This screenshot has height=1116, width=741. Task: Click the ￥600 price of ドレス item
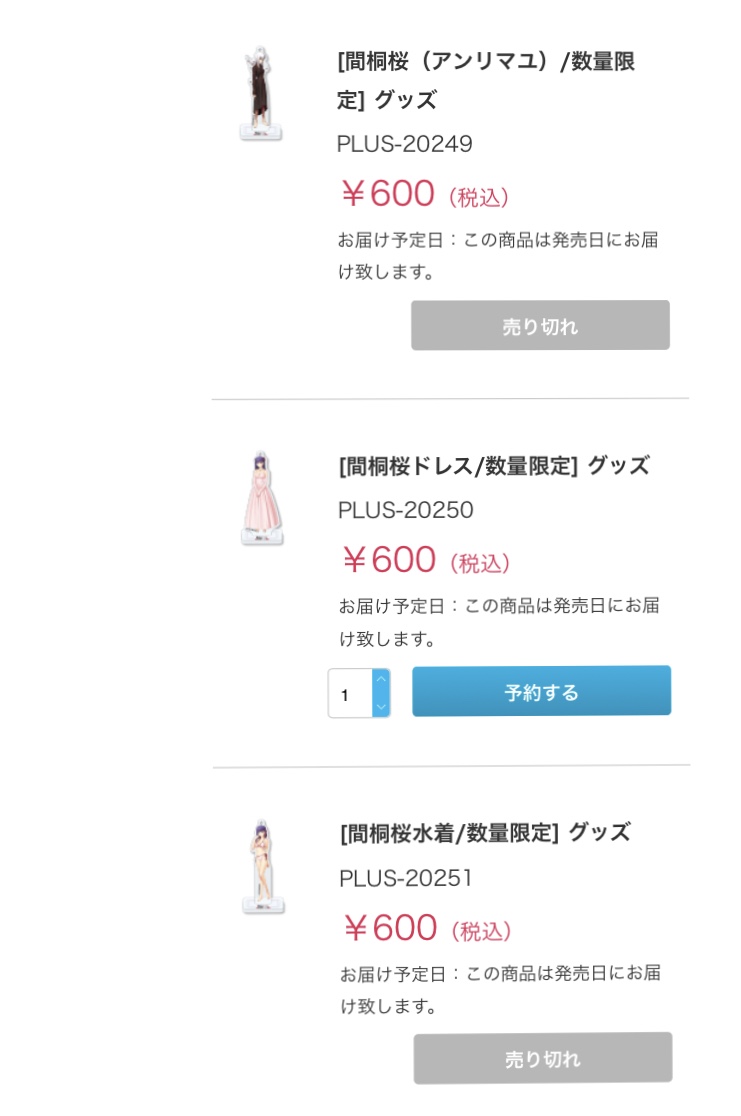coord(389,560)
